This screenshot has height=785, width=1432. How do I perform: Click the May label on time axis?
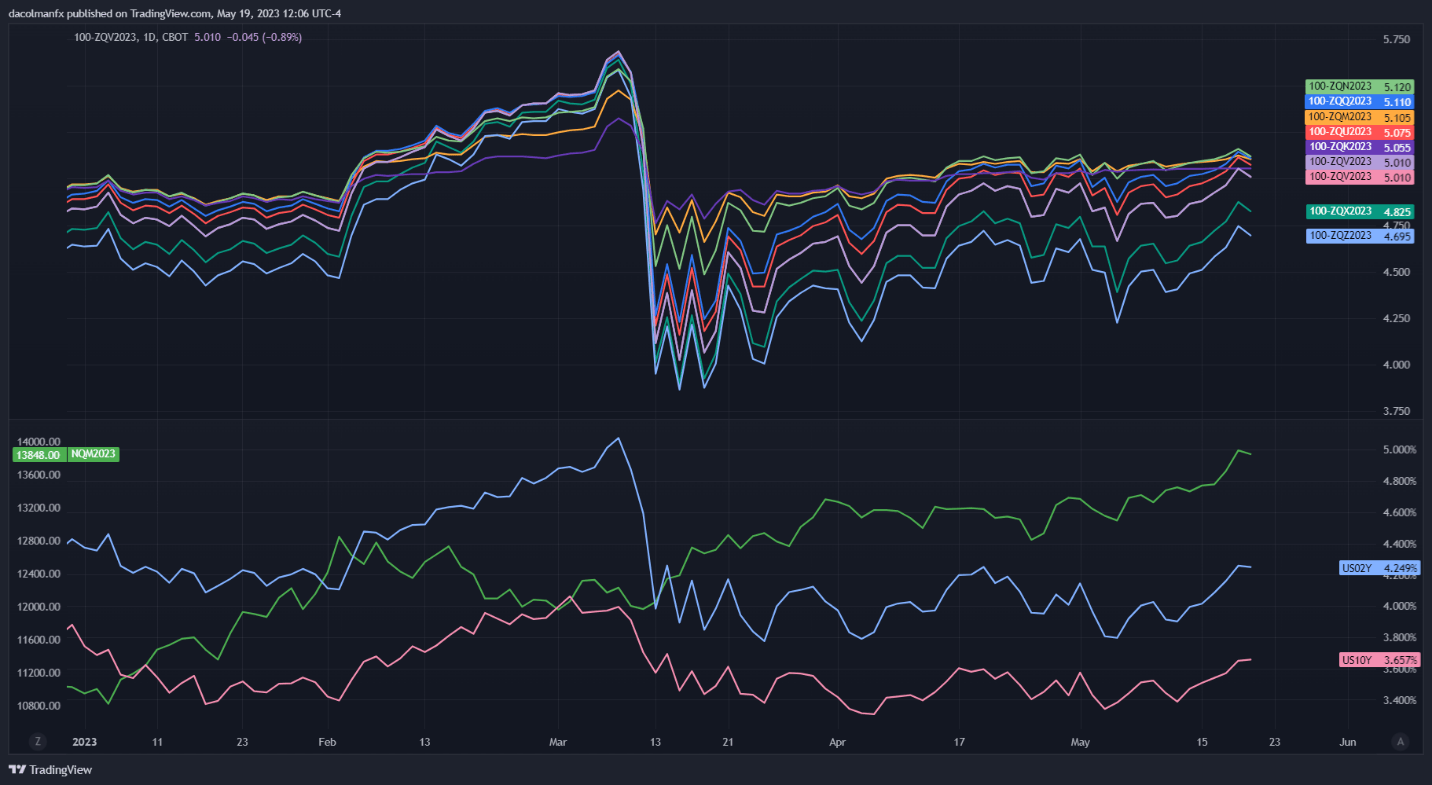click(x=1080, y=743)
